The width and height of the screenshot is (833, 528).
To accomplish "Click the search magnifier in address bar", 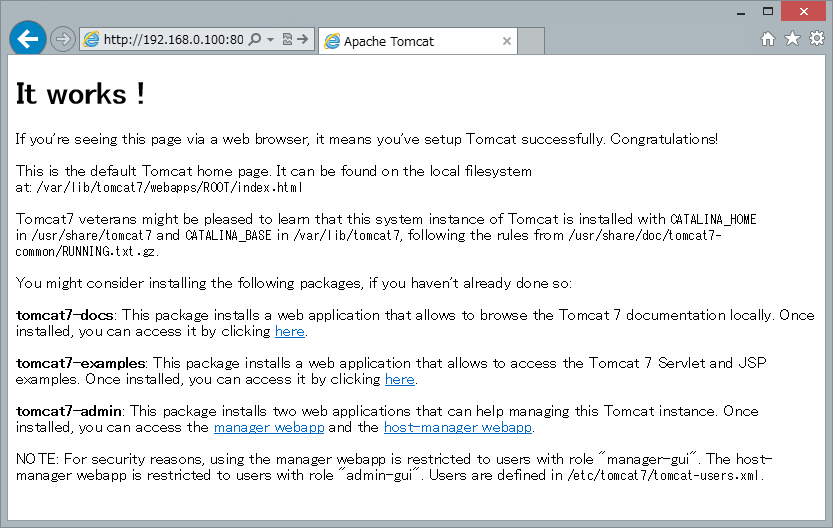I will click(255, 39).
